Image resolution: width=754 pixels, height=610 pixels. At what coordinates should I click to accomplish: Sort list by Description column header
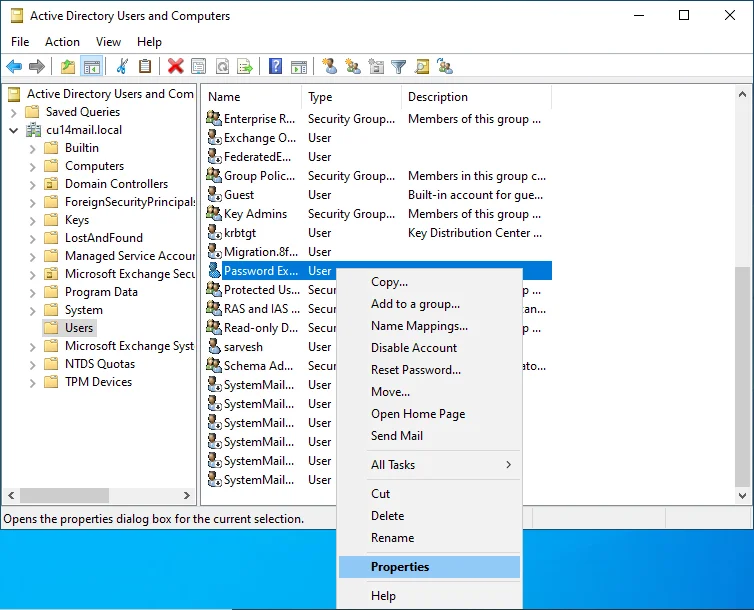[x=476, y=97]
